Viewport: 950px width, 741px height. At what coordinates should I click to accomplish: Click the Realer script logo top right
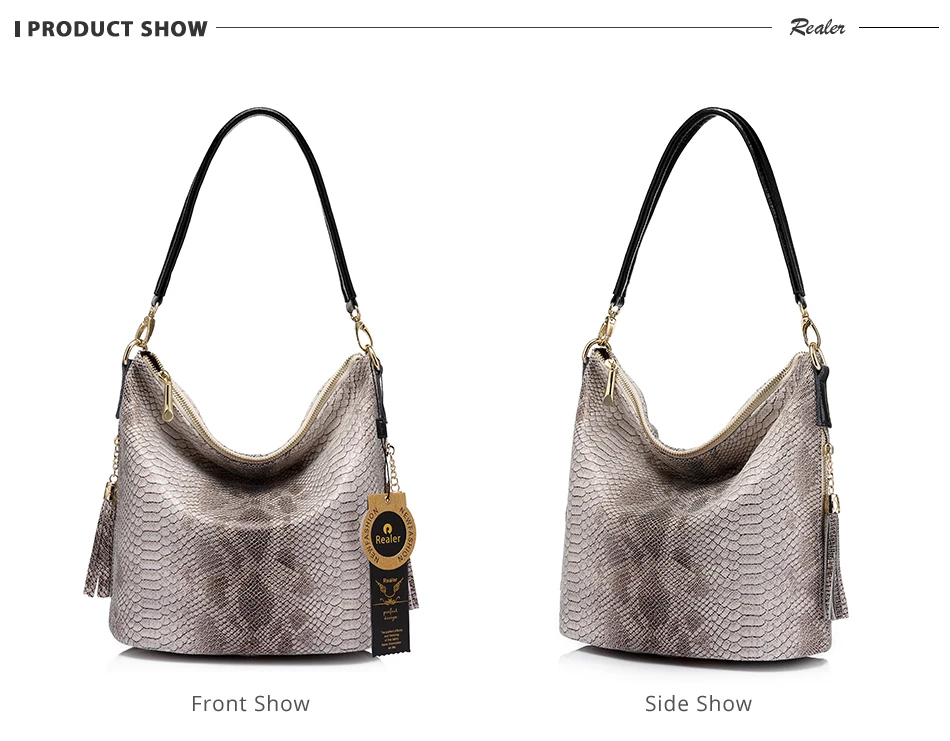(816, 27)
